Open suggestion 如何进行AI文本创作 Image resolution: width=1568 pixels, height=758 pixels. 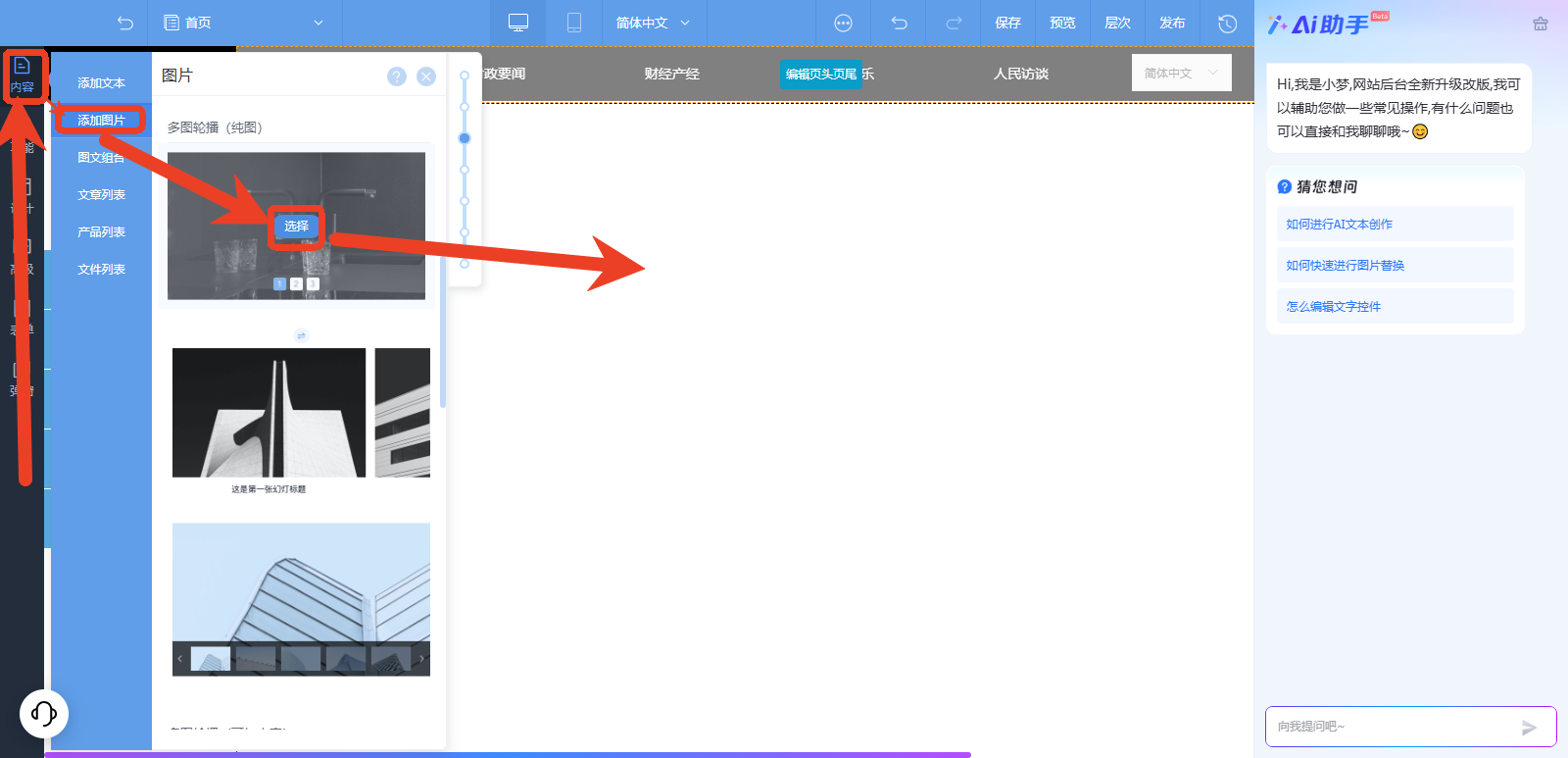pyautogui.click(x=1395, y=224)
